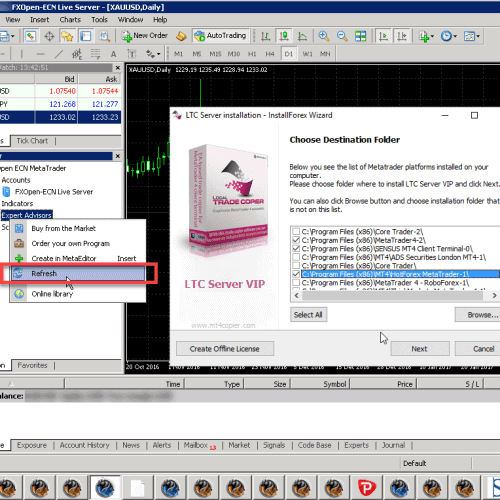Image resolution: width=500 pixels, height=500 pixels.
Task: Select the equidistant channel tool
Action: [x=77, y=54]
